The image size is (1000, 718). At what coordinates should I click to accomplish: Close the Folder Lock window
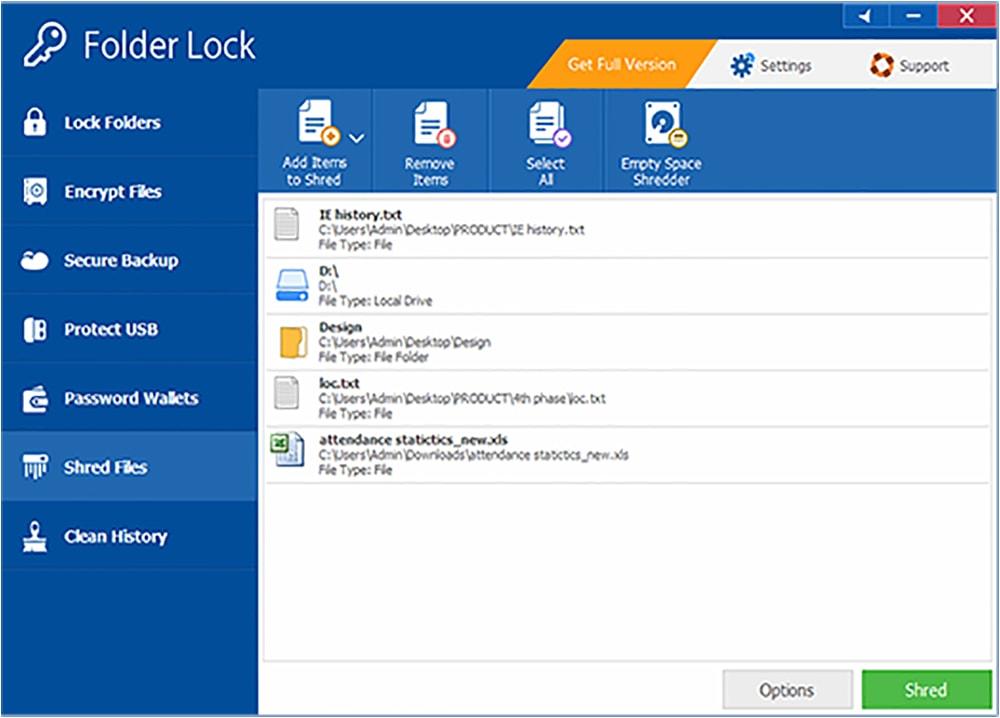click(967, 15)
